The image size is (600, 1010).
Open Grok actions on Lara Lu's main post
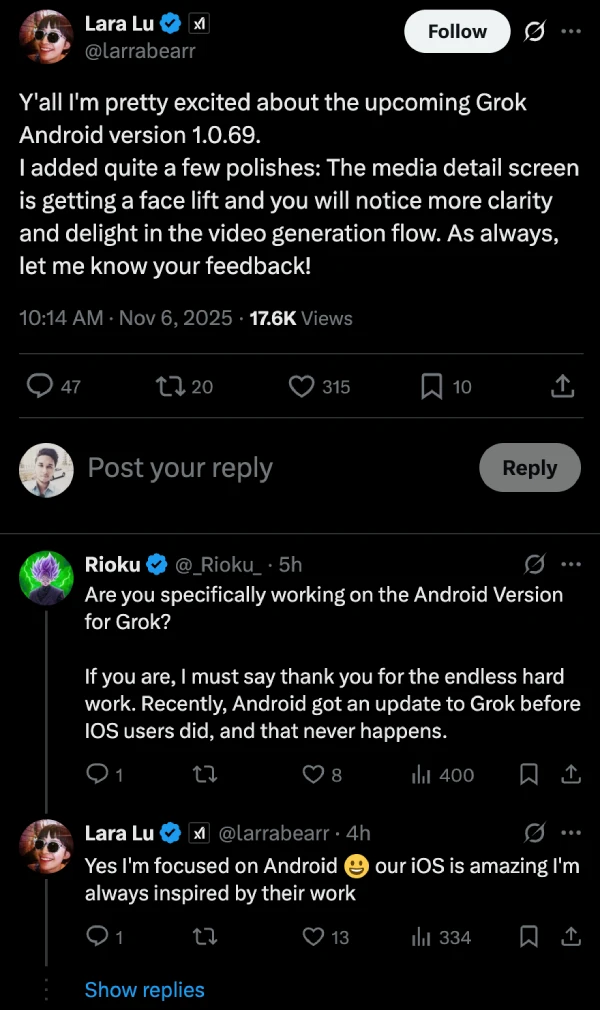pyautogui.click(x=534, y=31)
